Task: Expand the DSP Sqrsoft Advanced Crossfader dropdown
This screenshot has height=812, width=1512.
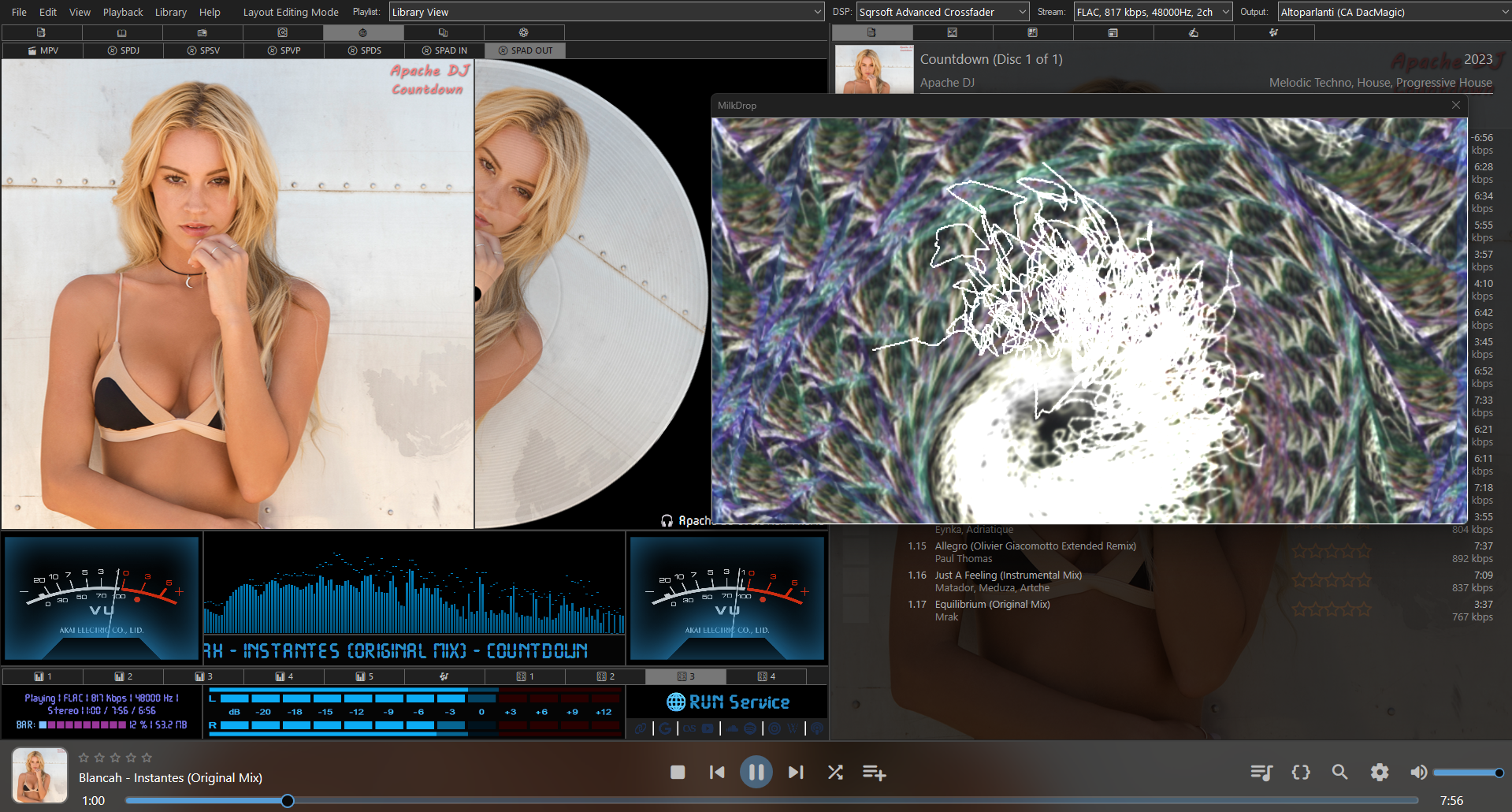Action: click(x=943, y=12)
